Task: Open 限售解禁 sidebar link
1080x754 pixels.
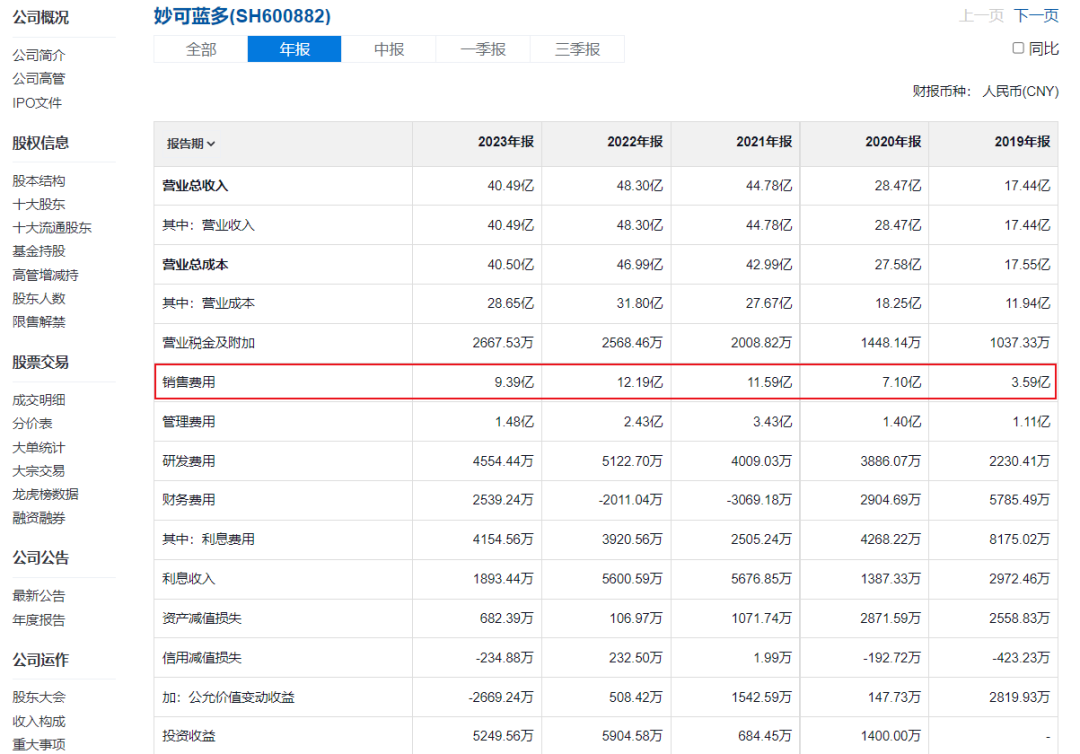Action: (x=39, y=322)
